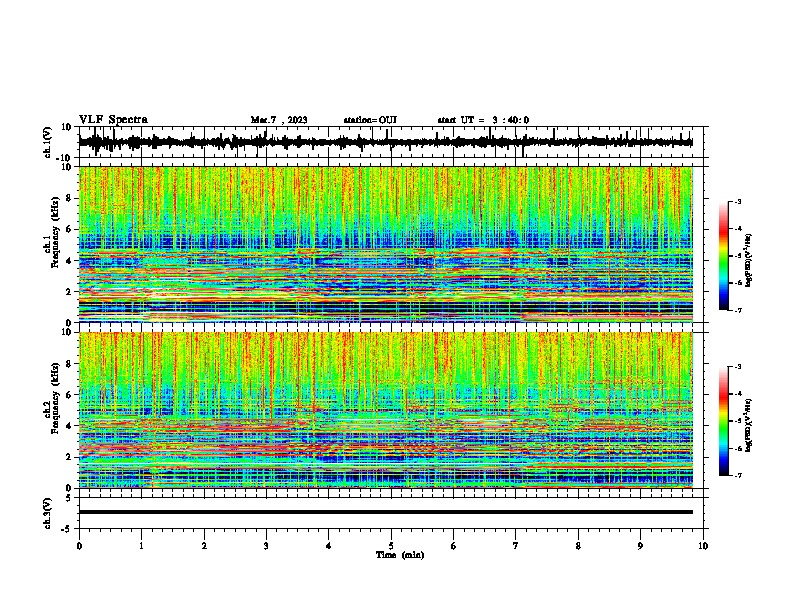Click the ch.1 "Frequency (kHz)" axis label
792x612 pixels.
click(55, 233)
